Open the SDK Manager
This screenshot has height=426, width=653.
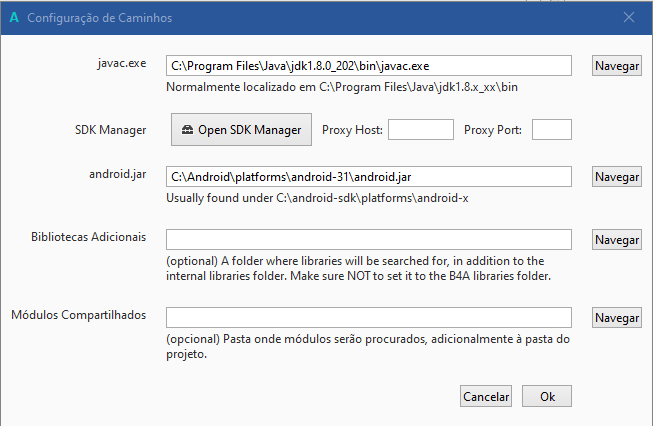[x=241, y=130]
